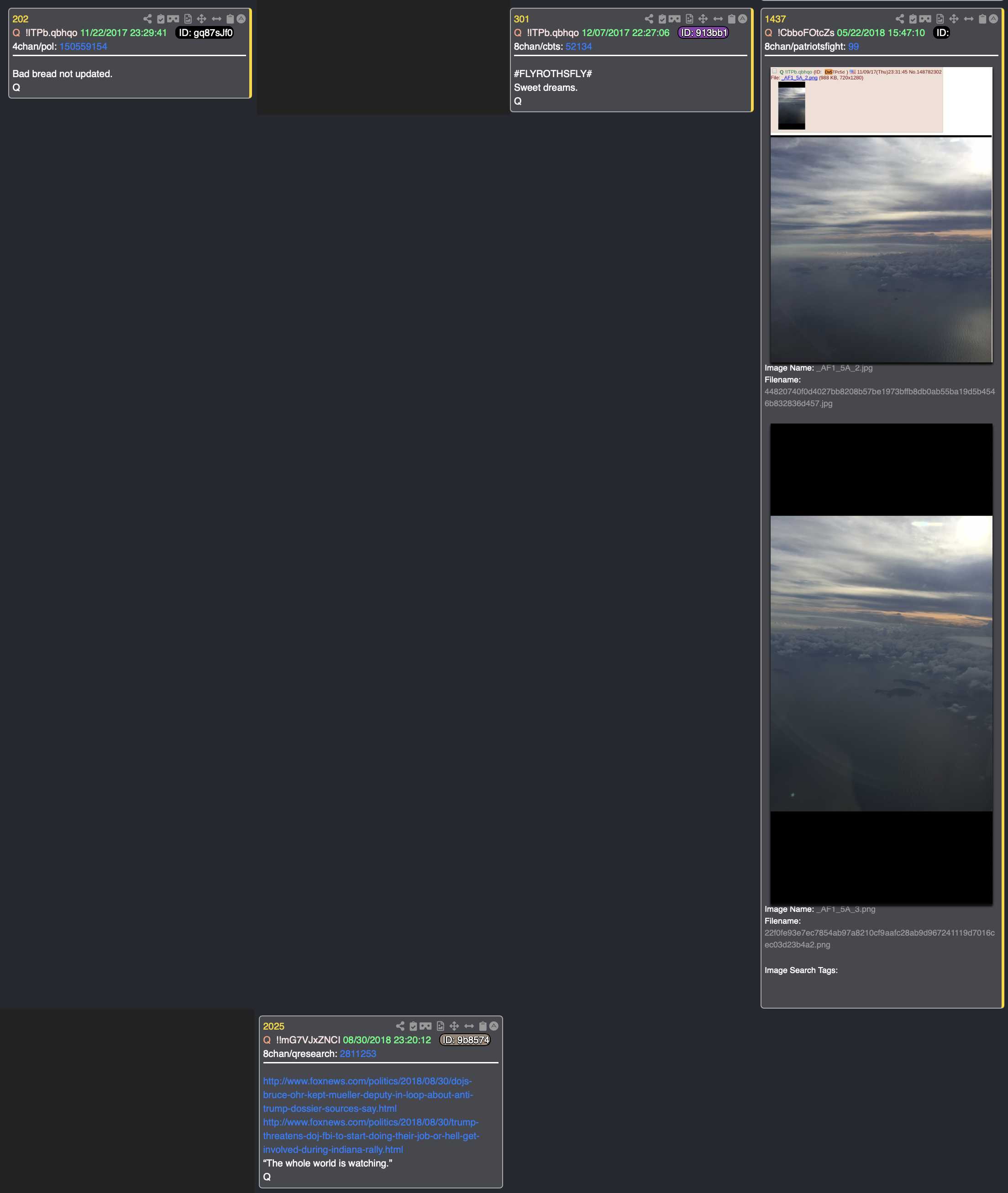Viewport: 1008px width, 1193px height.
Task: Click the image file icon on post 2025
Action: click(x=441, y=1026)
